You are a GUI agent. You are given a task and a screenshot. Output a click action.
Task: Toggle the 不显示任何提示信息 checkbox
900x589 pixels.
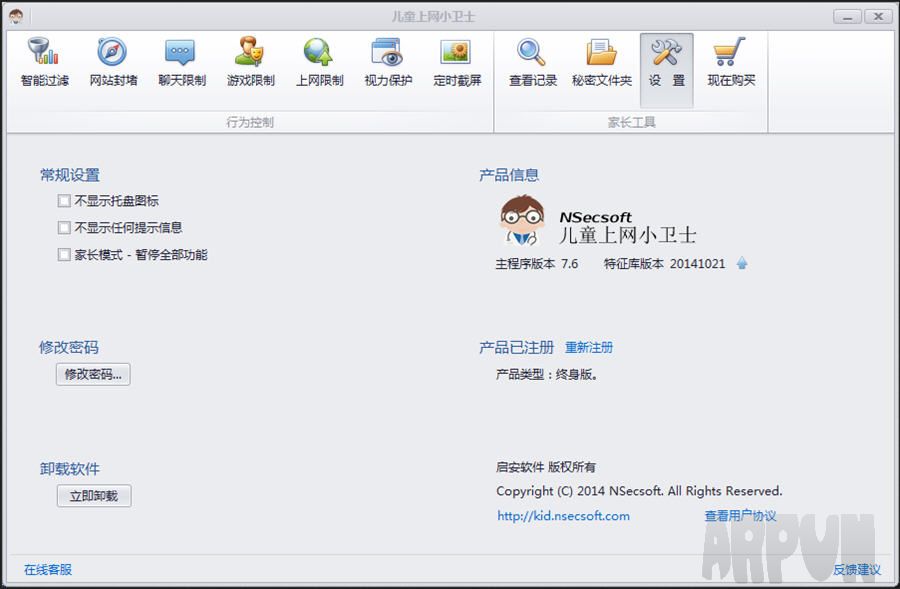coord(65,228)
